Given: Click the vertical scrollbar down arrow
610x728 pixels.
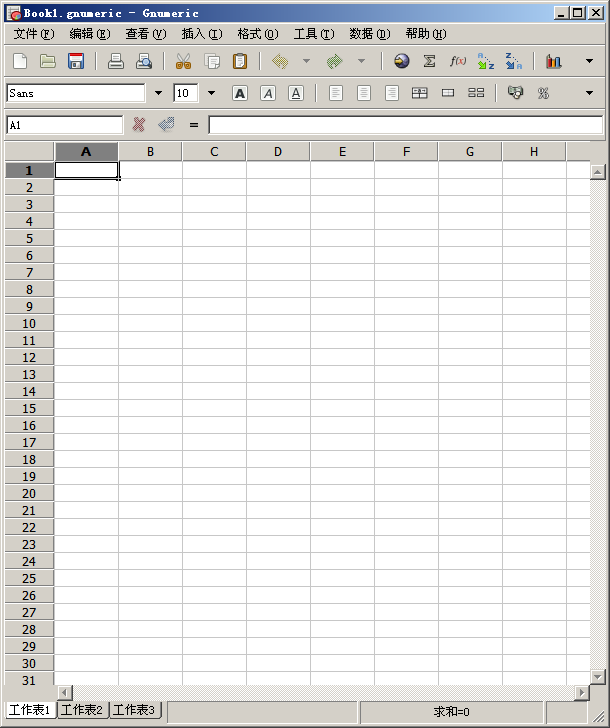Looking at the screenshot, I should pyautogui.click(x=597, y=676).
